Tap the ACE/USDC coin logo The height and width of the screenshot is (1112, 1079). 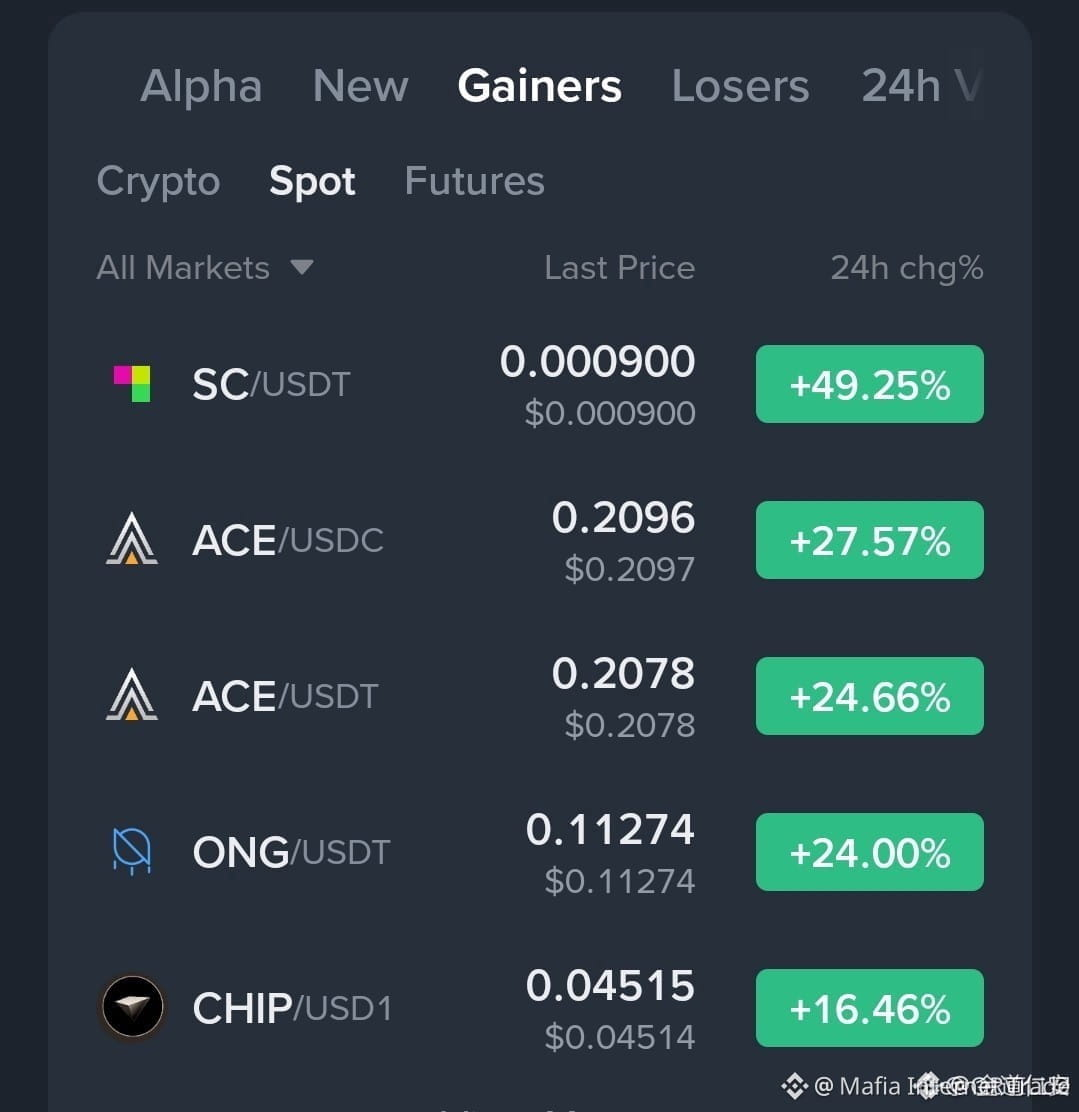(x=132, y=539)
